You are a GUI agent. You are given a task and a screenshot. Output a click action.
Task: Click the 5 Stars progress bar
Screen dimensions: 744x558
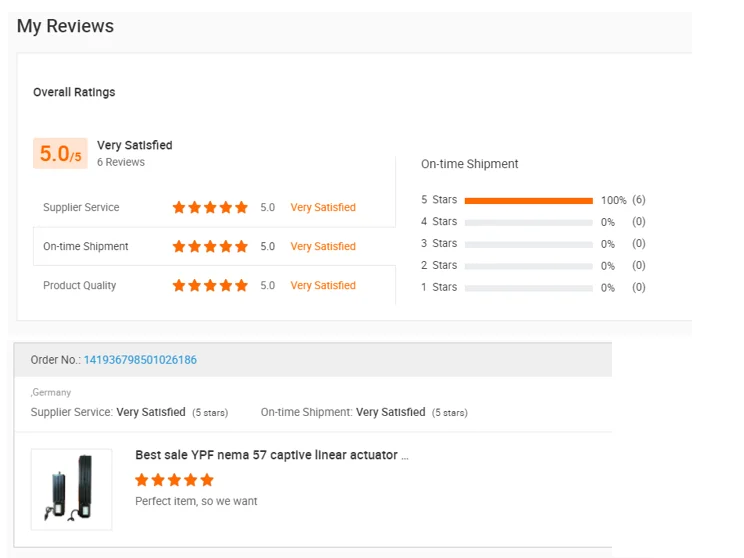[x=528, y=200]
